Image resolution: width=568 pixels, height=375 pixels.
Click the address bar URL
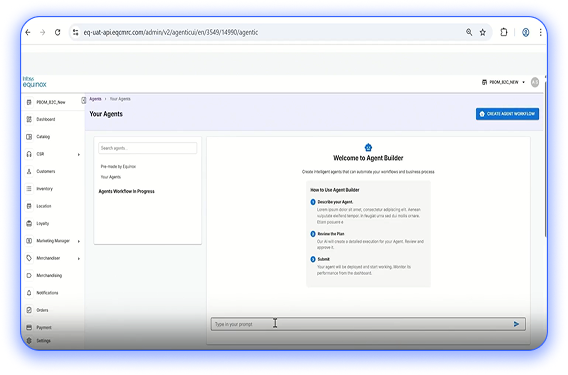(171, 32)
